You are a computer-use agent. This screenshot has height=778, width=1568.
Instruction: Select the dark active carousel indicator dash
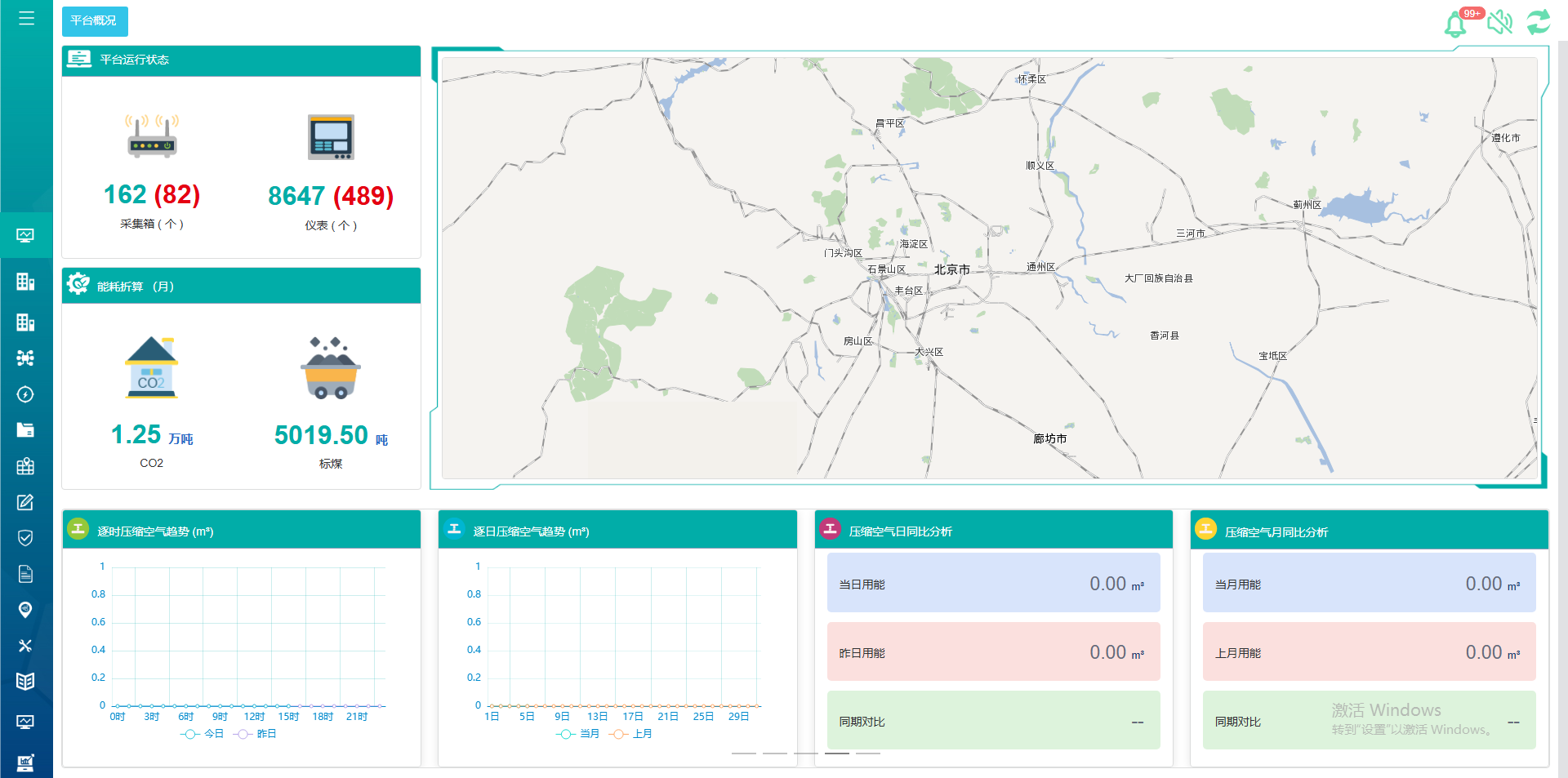pos(836,753)
